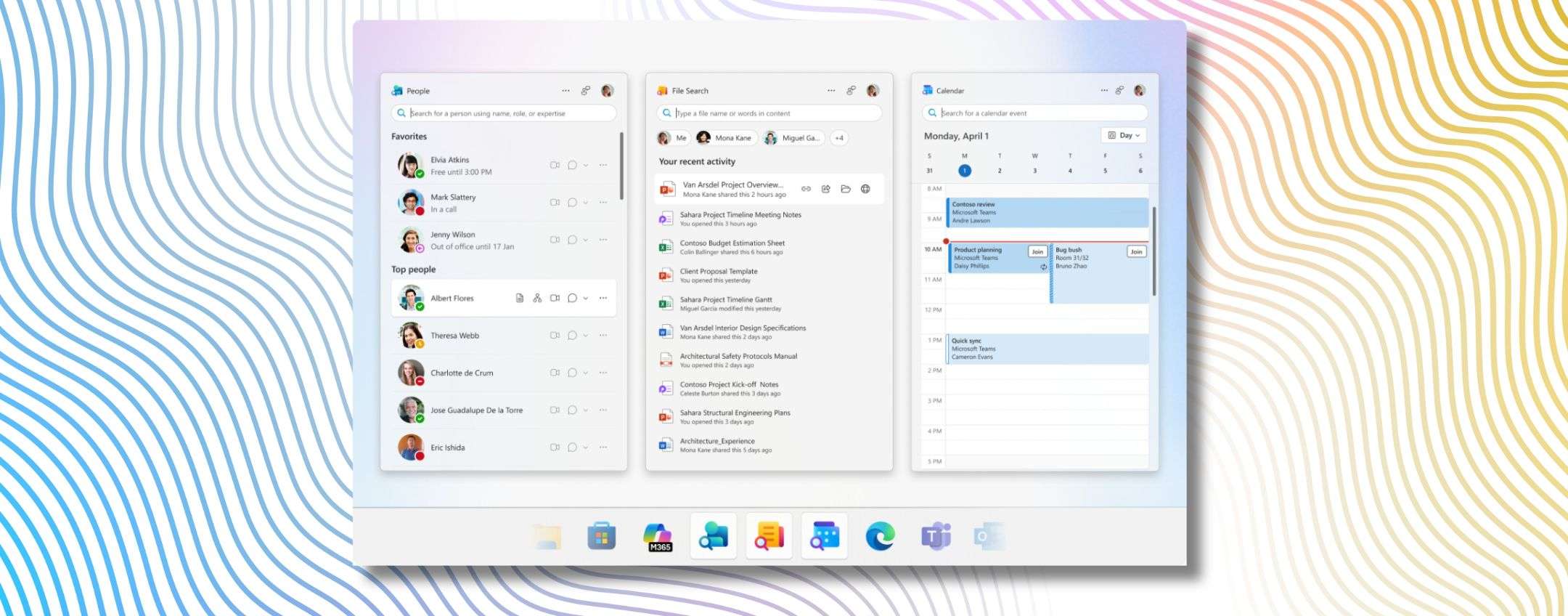Image resolution: width=1568 pixels, height=616 pixels.
Task: Open Contoso Budget Estimation Sheet
Action: (769, 247)
